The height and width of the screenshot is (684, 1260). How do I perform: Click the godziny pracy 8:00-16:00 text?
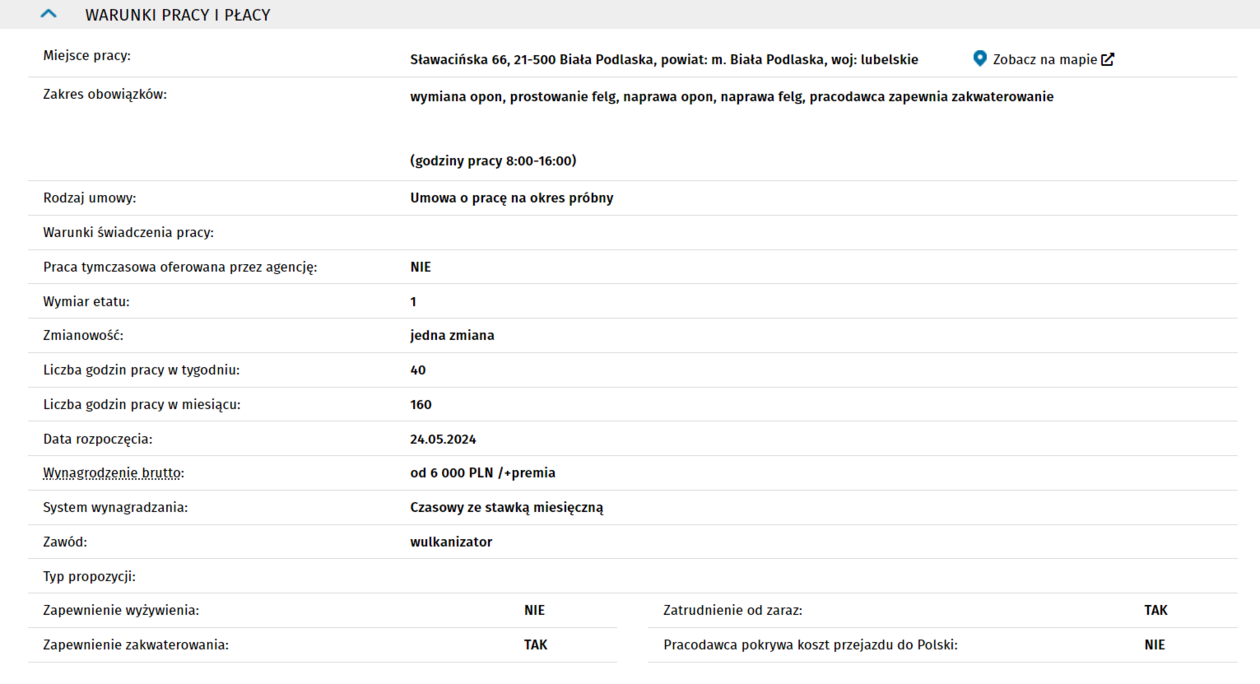492,161
